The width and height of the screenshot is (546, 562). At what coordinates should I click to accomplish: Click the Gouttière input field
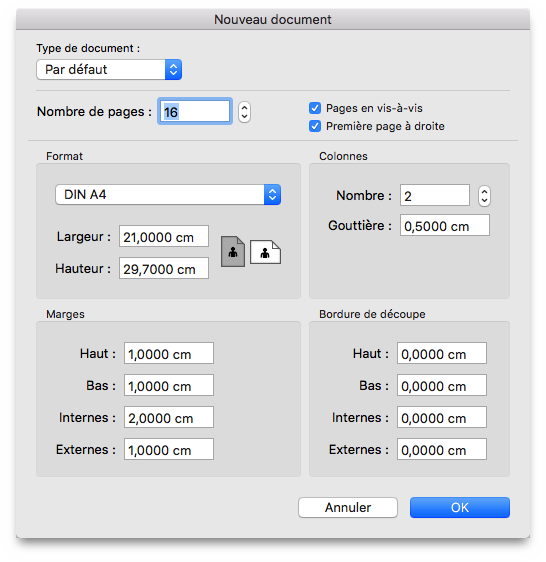(x=445, y=225)
